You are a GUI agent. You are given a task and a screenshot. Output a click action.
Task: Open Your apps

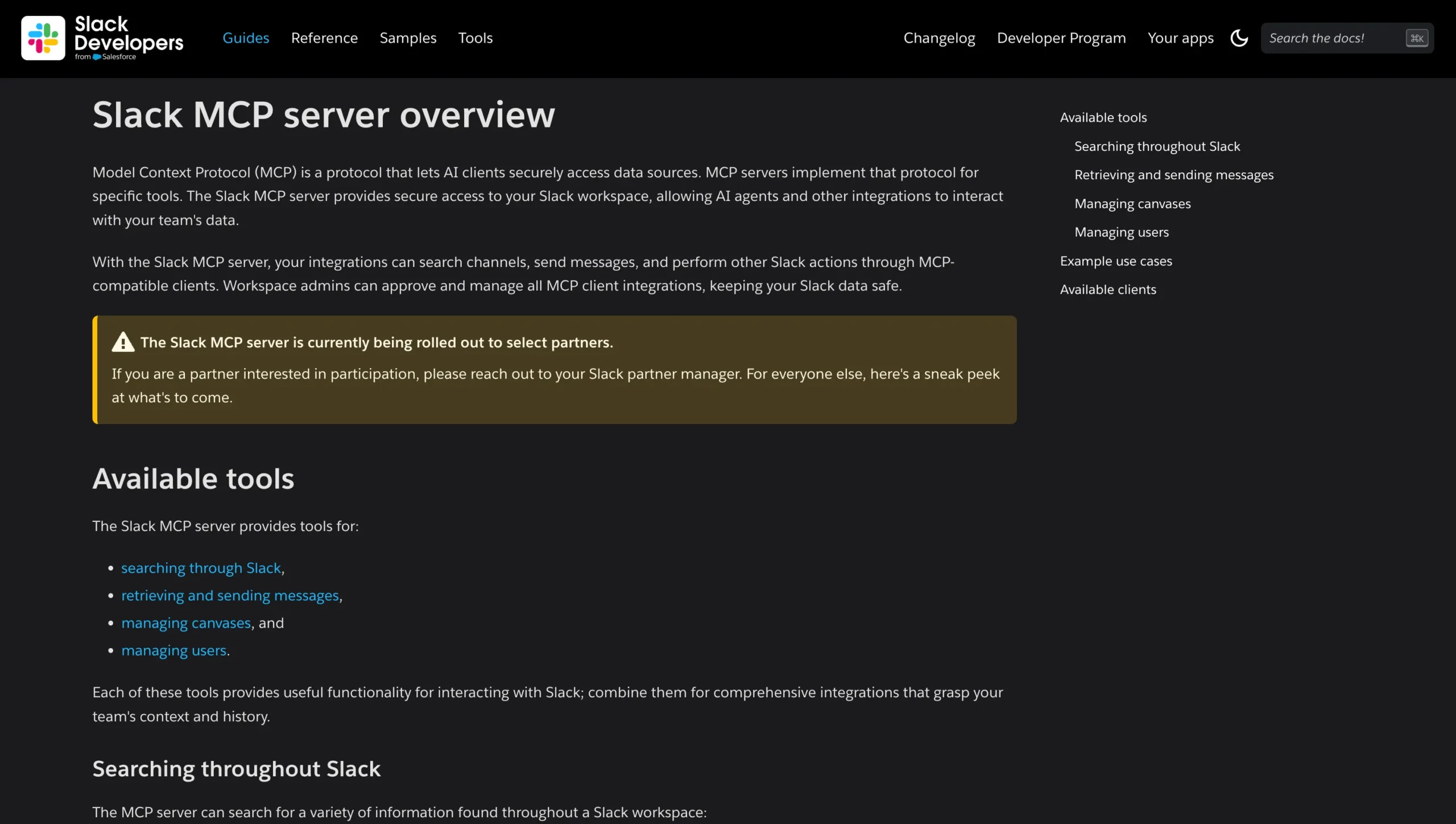point(1180,38)
